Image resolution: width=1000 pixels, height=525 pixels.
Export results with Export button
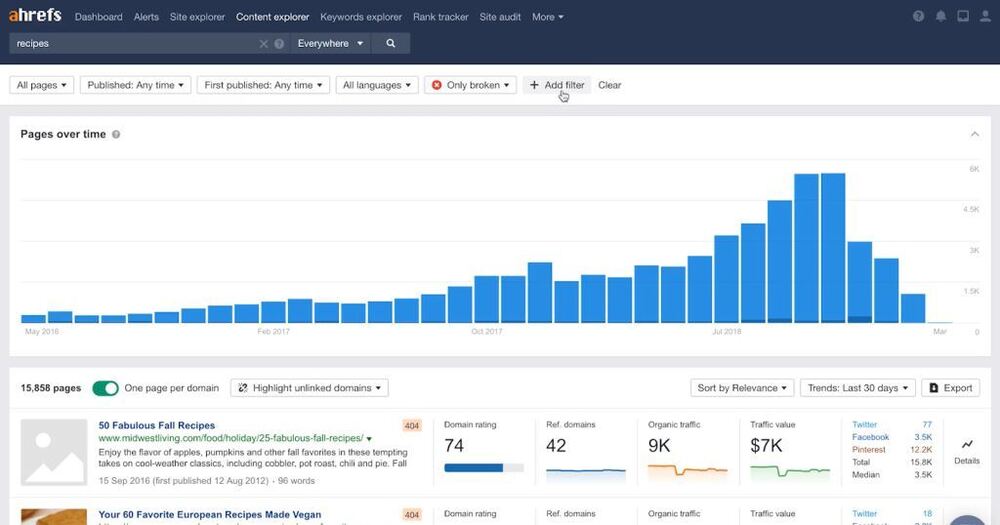pos(950,388)
